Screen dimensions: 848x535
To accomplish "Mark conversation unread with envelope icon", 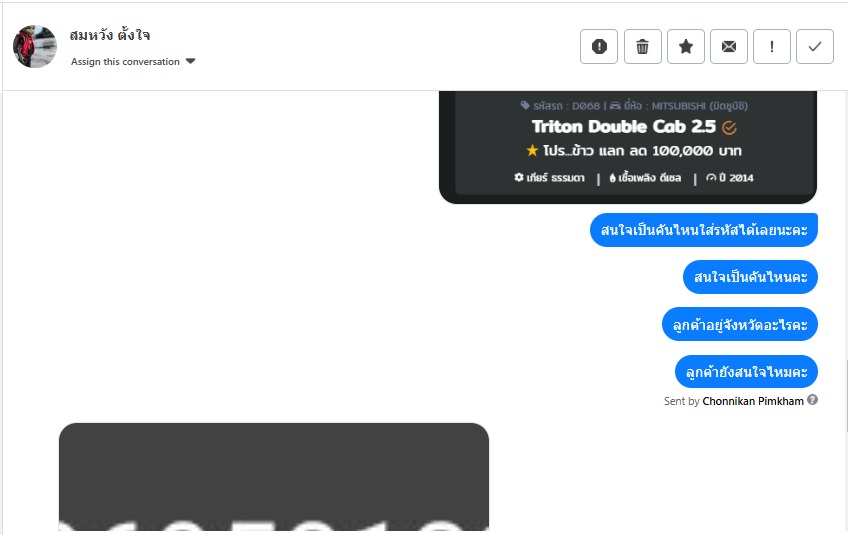I will pyautogui.click(x=729, y=47).
